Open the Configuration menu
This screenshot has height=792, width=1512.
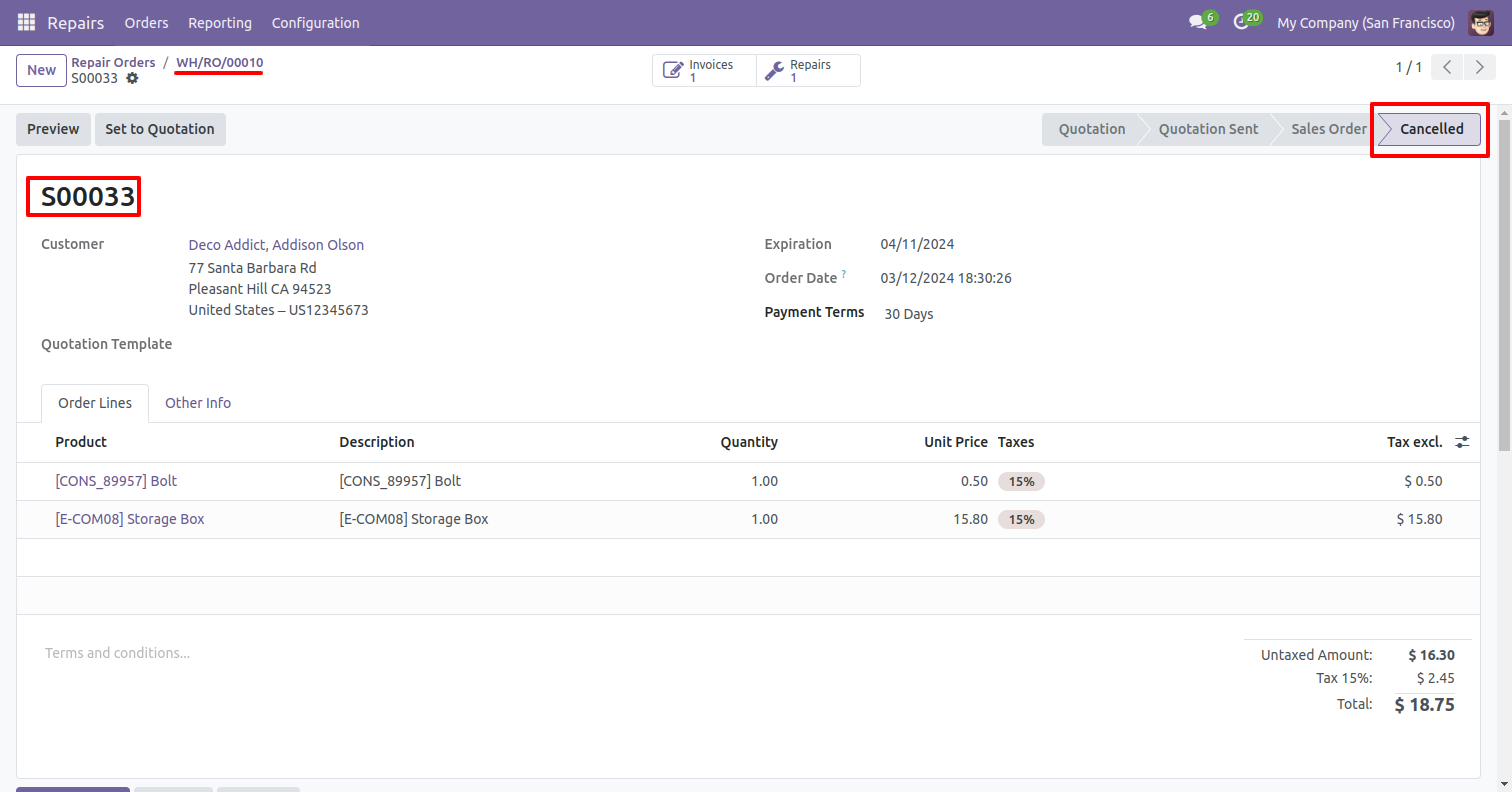coord(315,22)
